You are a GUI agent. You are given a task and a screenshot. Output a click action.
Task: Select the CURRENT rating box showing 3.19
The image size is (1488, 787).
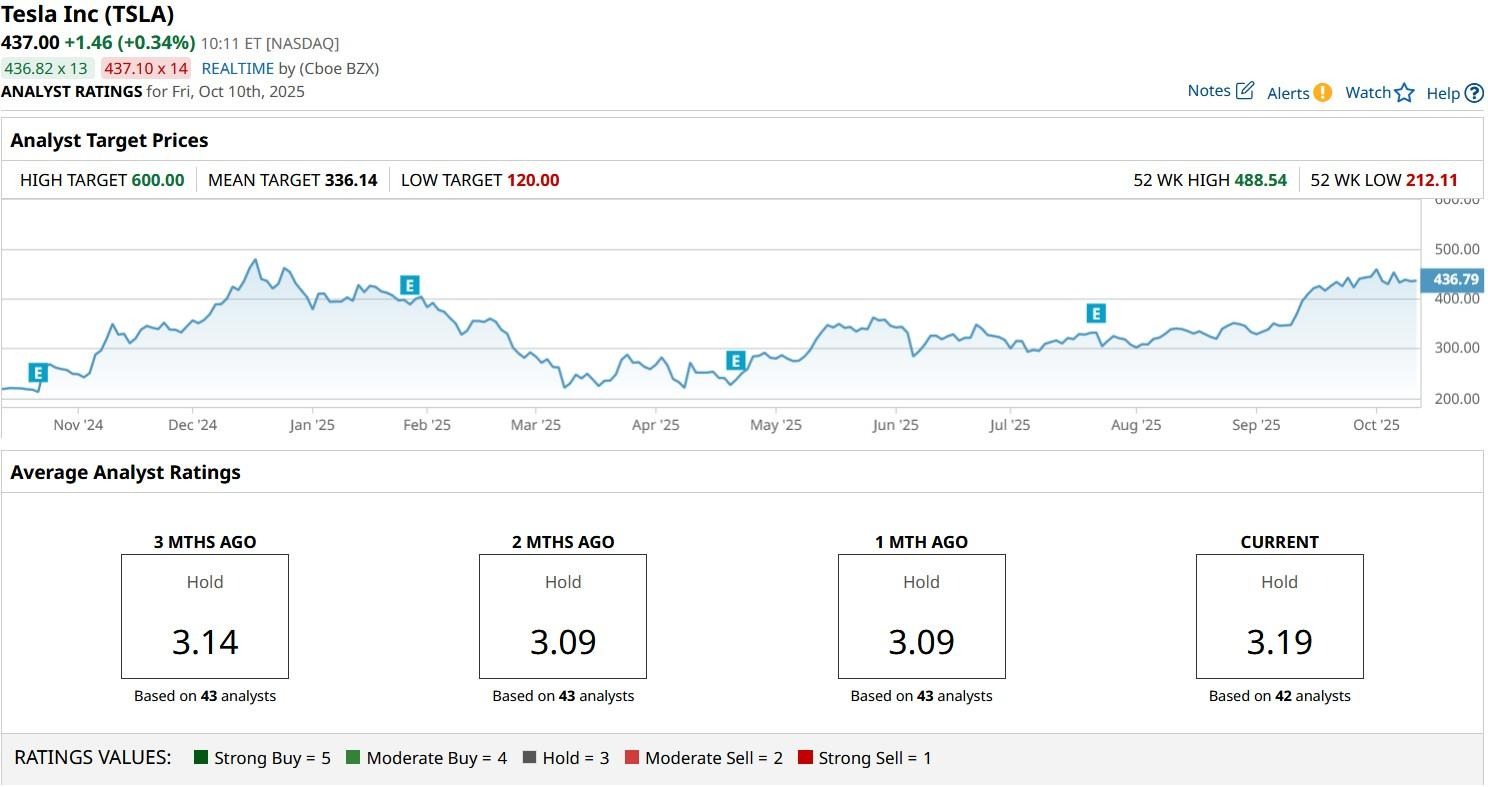click(x=1279, y=616)
